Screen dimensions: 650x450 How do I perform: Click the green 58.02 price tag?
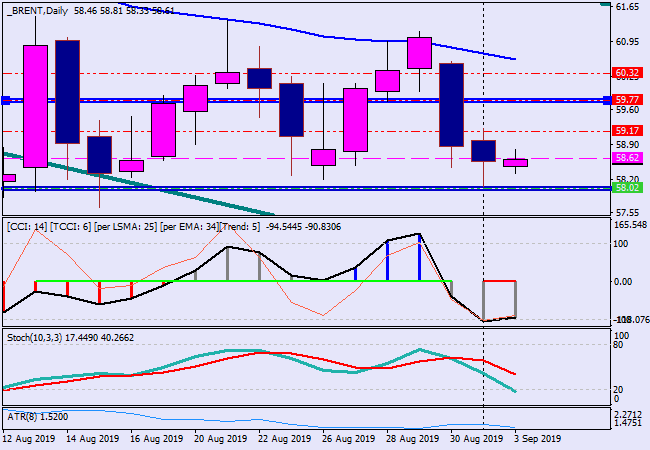(x=627, y=187)
